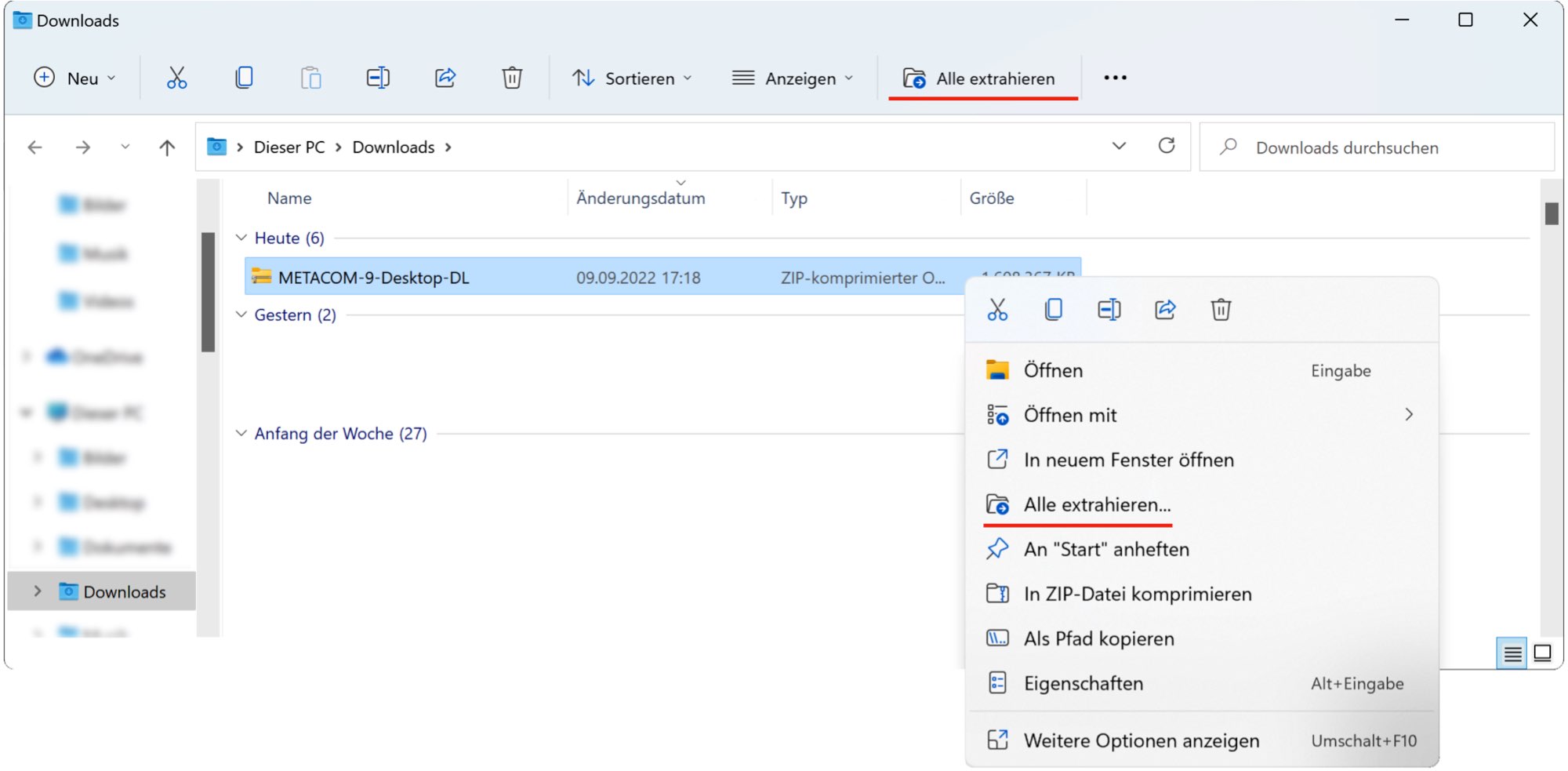Screen dimensions: 1568x771
Task: Expand the address bar history dropdown
Action: 1119,146
